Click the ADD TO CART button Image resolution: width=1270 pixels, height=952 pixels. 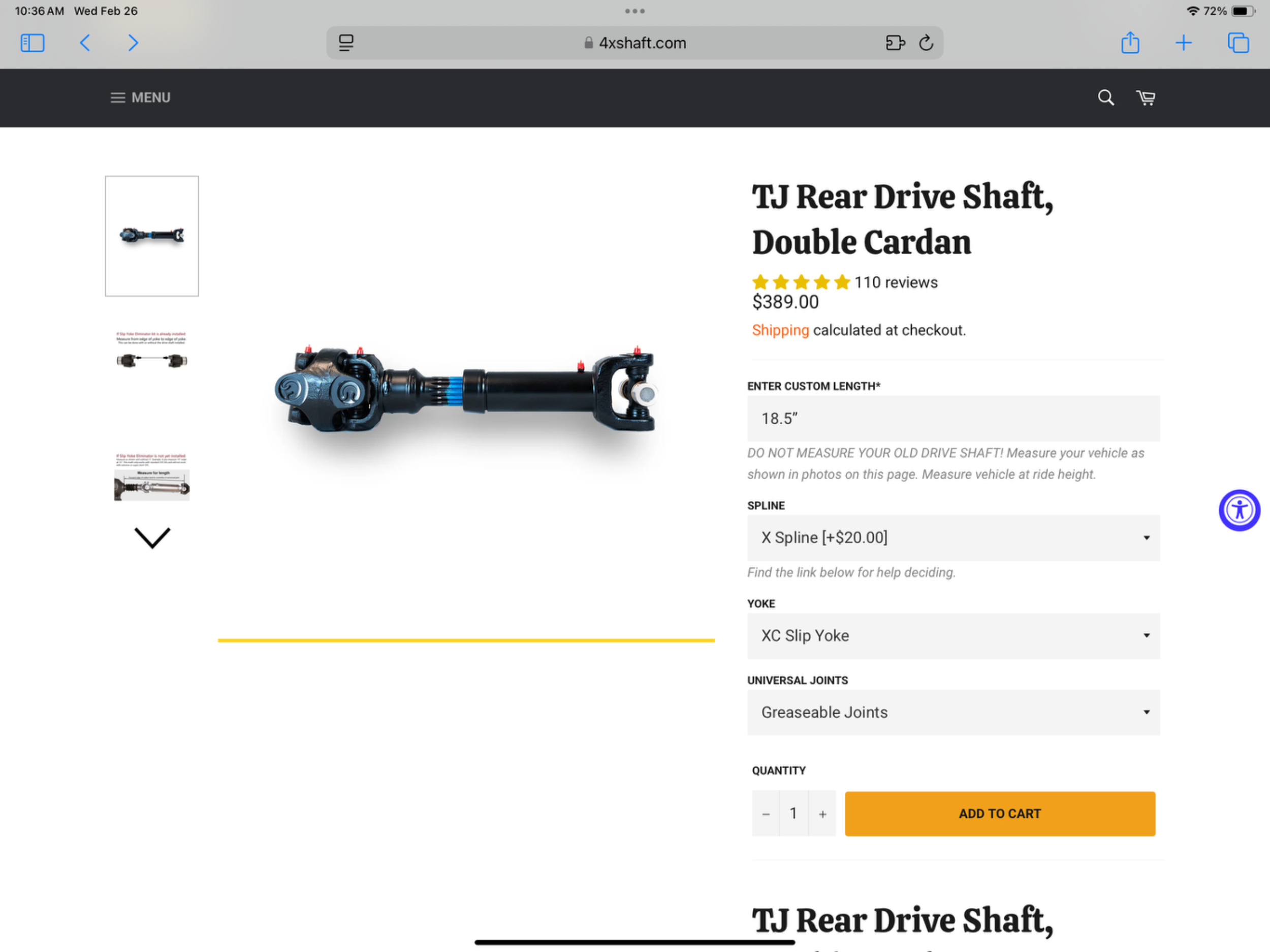pos(1000,814)
